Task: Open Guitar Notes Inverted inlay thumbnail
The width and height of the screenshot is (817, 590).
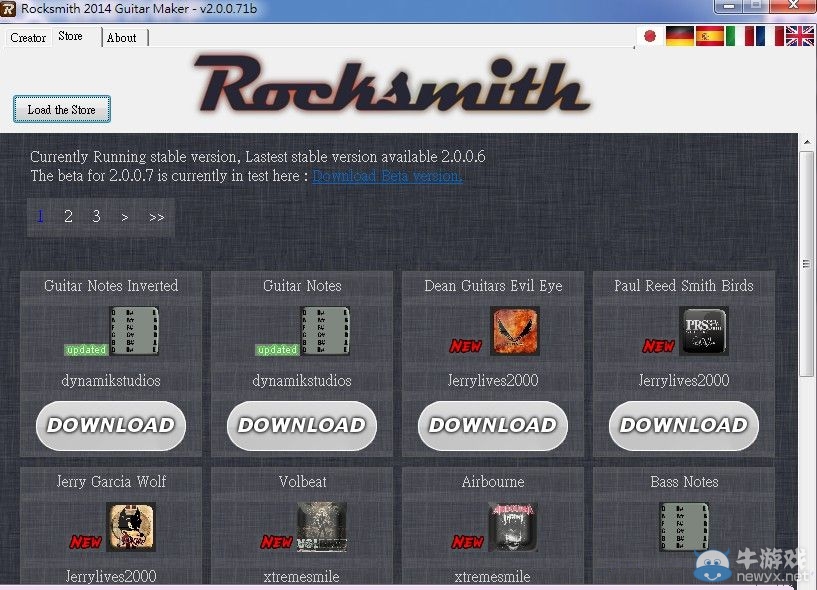Action: pyautogui.click(x=134, y=331)
